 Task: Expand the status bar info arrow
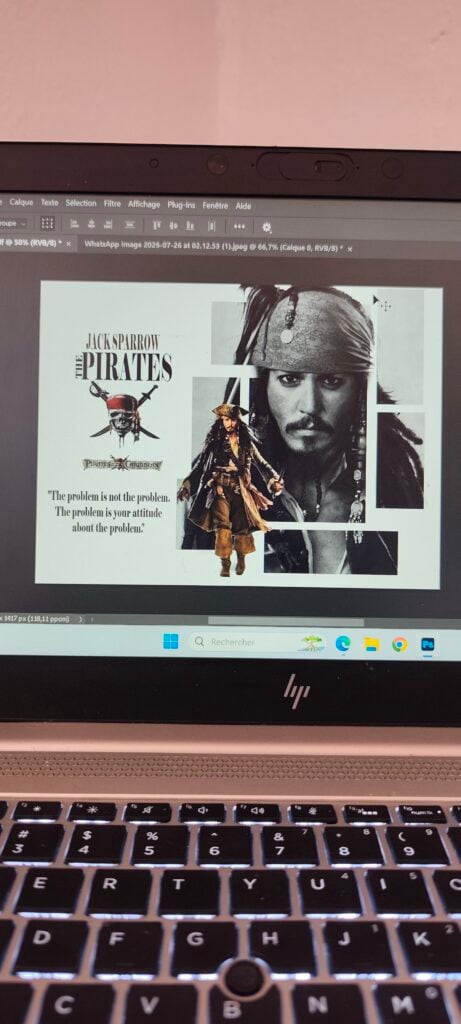tap(81, 618)
